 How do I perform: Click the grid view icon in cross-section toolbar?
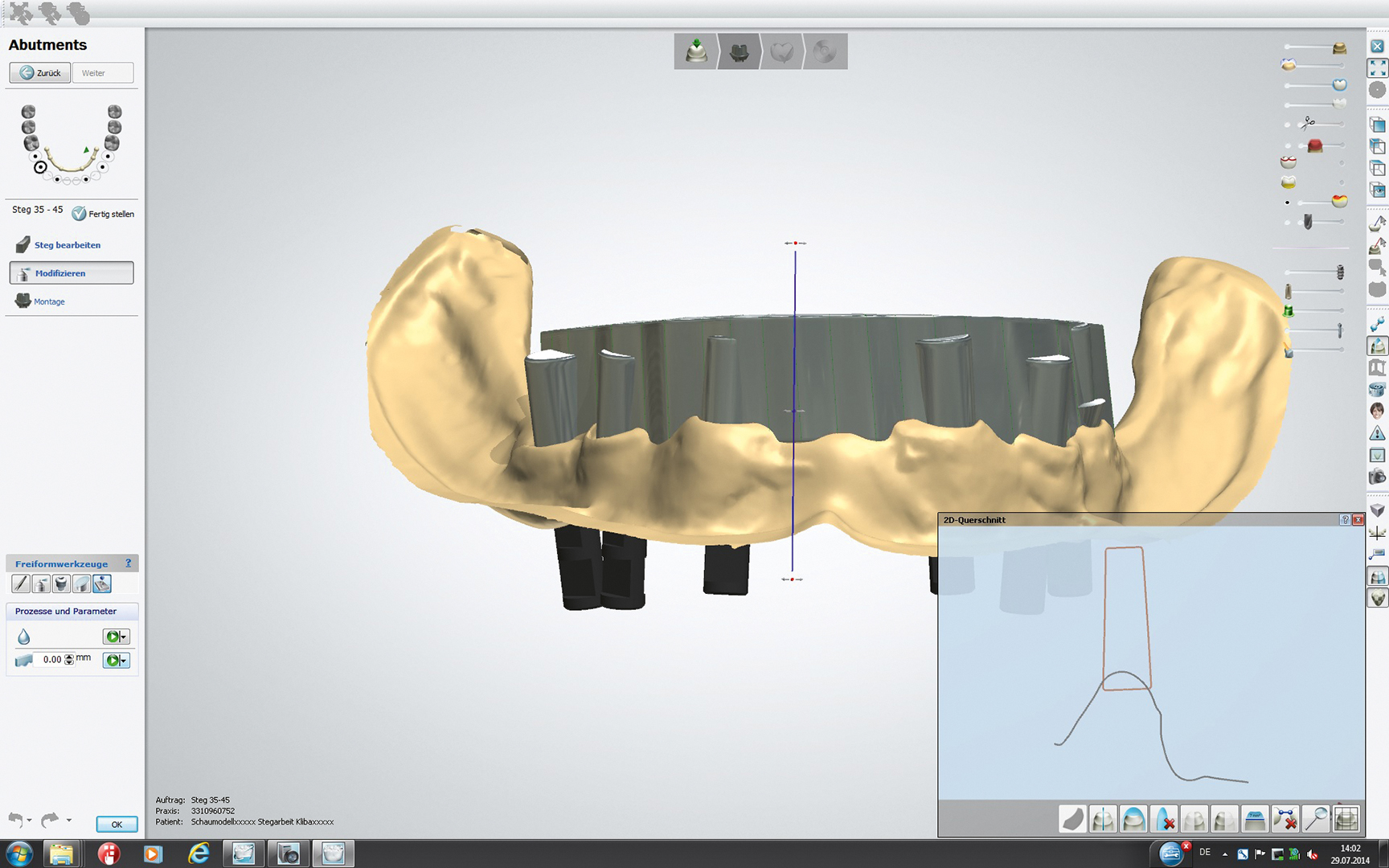[1346, 819]
